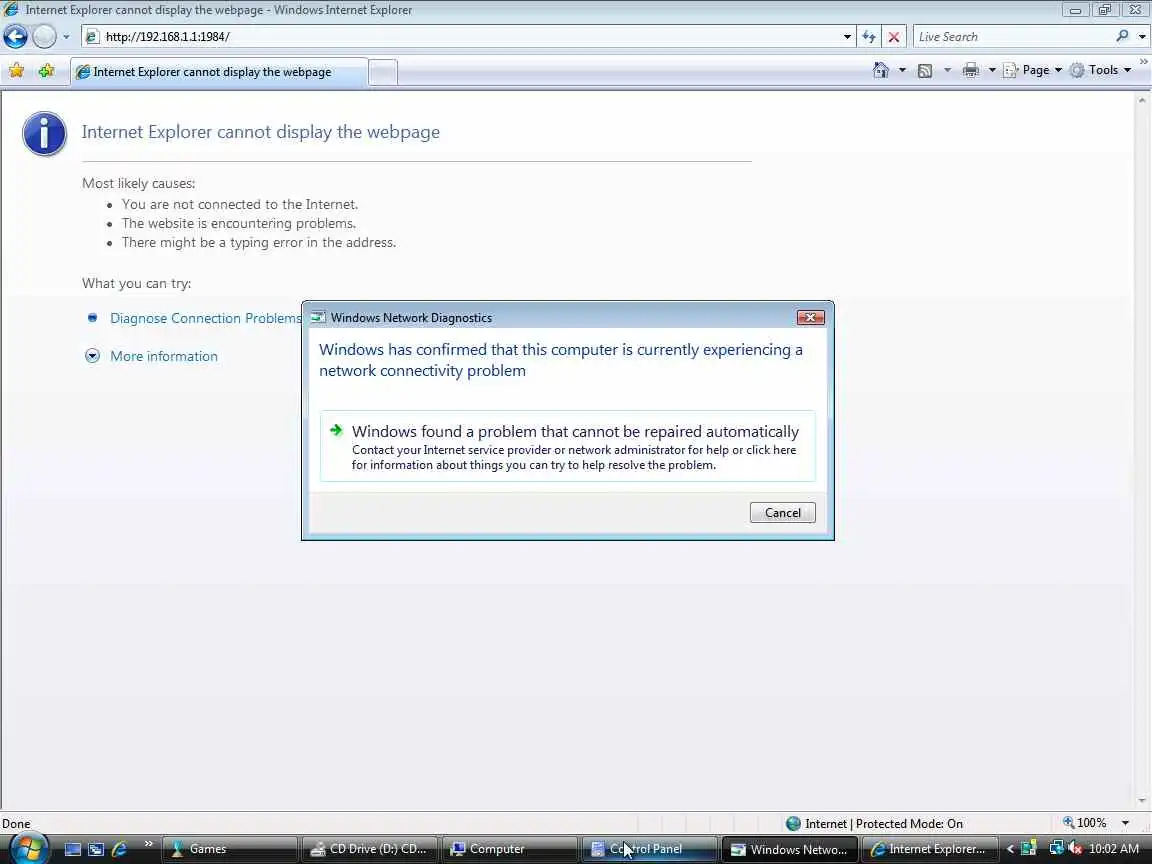Switch to Games in the taskbar
1152x864 pixels.
(230, 849)
